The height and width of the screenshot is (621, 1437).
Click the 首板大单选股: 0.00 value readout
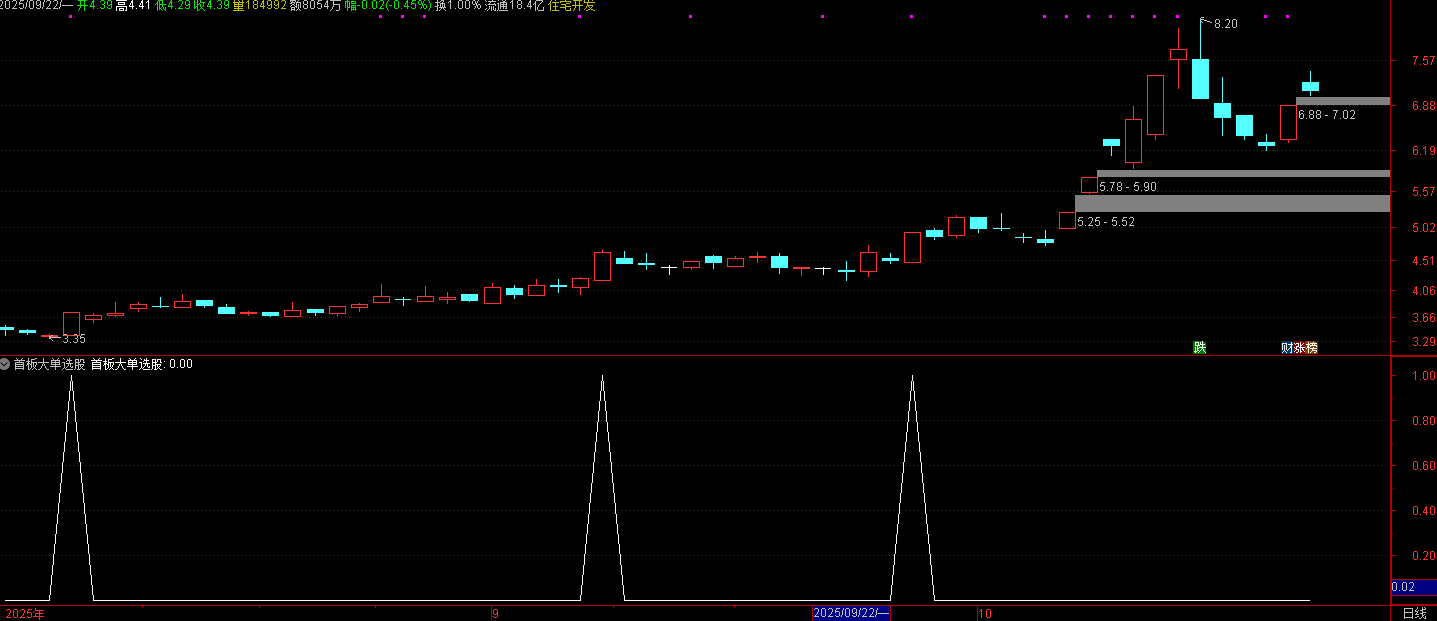[141, 364]
